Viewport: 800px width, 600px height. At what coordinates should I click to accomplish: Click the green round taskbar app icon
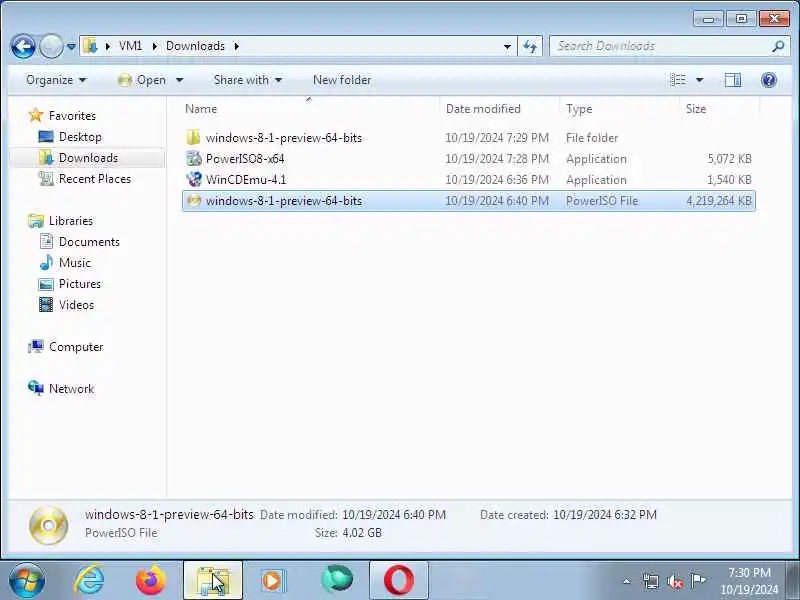(337, 580)
